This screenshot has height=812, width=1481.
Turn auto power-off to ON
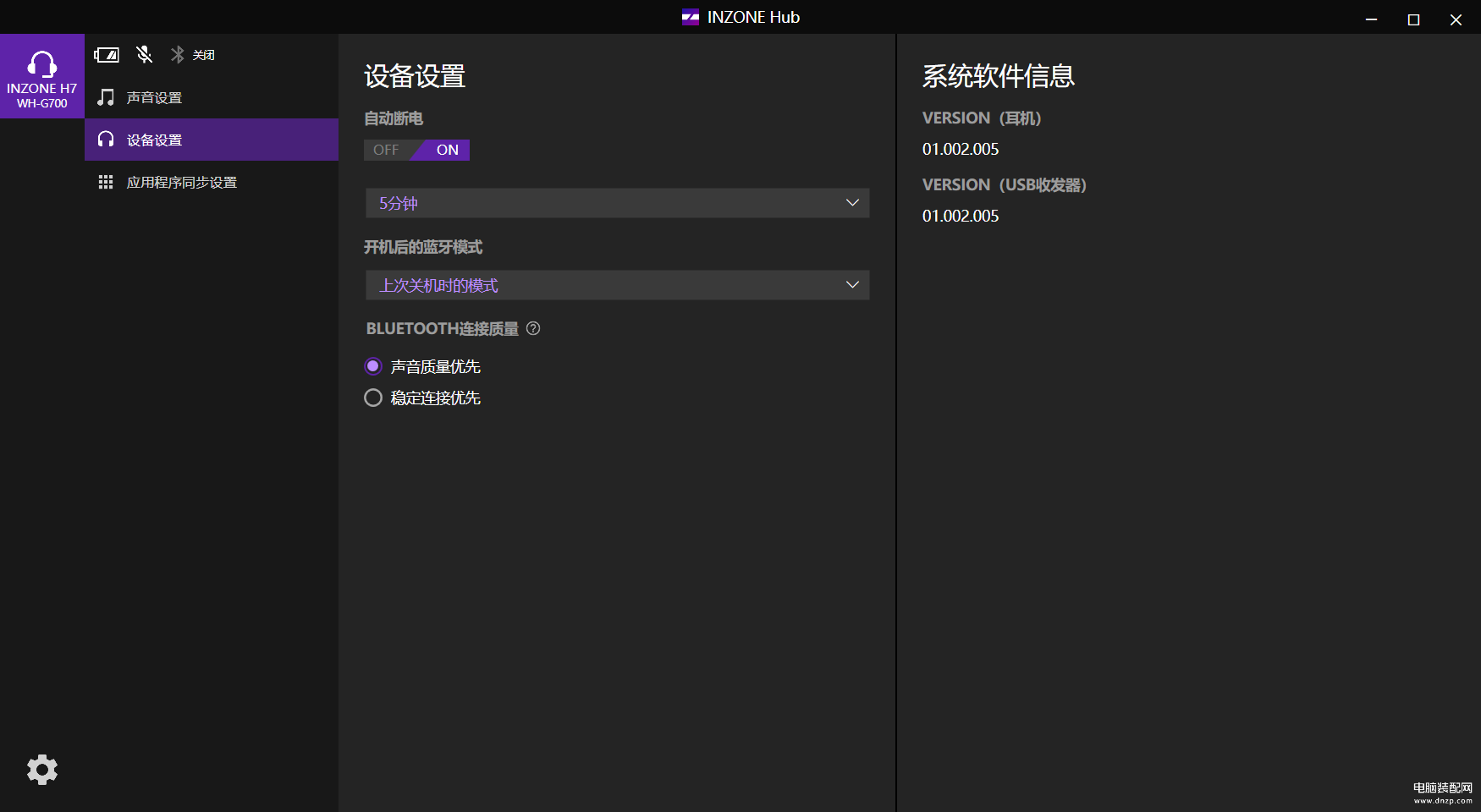[x=446, y=150]
